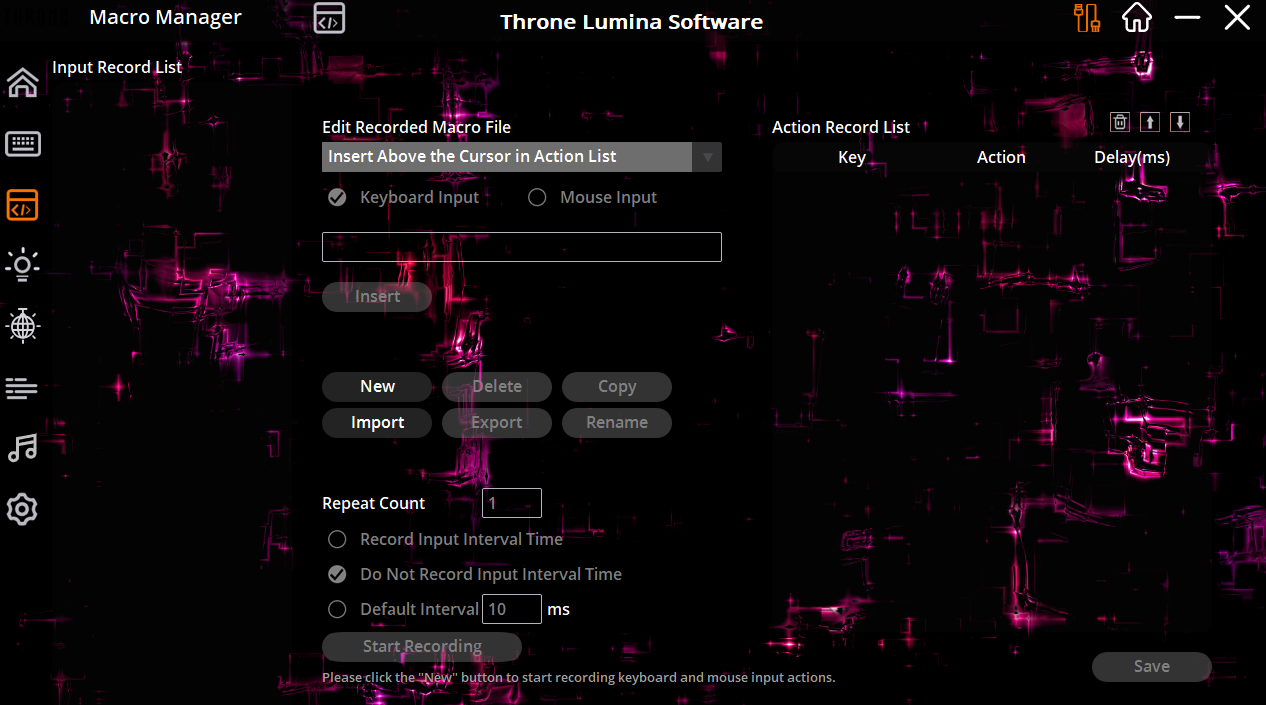Open the lighting effects bulb icon
The width and height of the screenshot is (1266, 705).
click(22, 265)
